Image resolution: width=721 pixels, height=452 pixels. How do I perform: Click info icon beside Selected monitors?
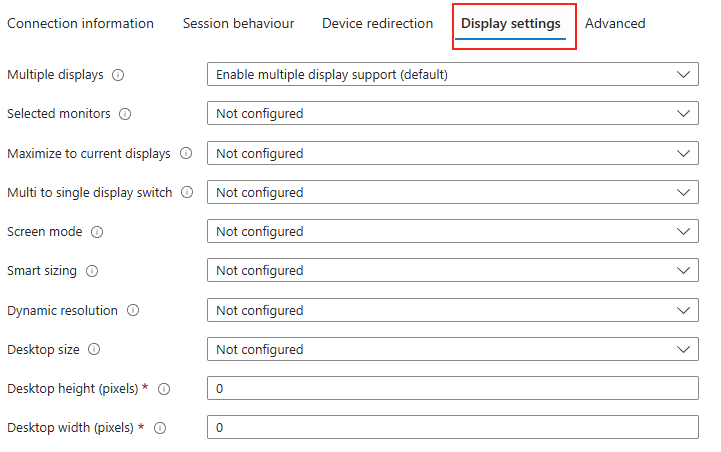click(x=125, y=114)
